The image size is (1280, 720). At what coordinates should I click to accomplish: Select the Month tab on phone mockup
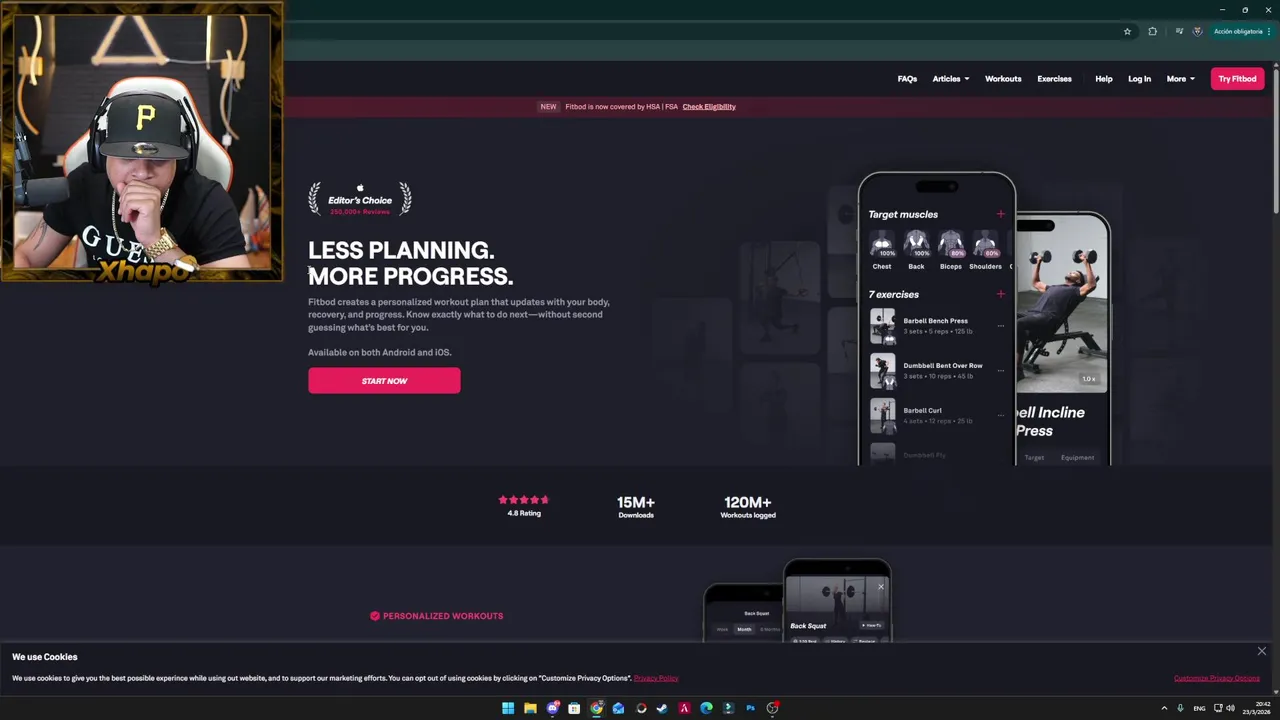[x=744, y=629]
